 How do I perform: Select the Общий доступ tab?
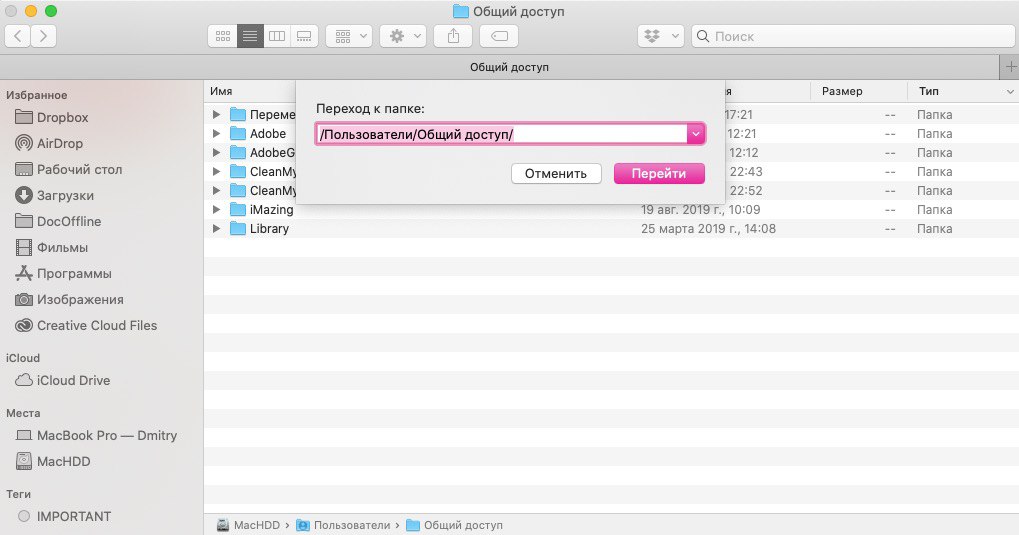point(509,67)
